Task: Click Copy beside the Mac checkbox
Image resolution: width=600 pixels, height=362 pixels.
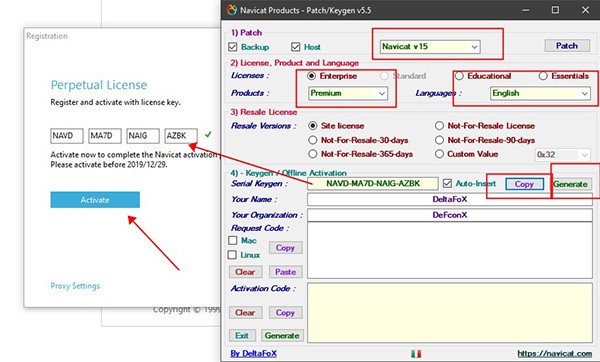Action: coord(285,248)
